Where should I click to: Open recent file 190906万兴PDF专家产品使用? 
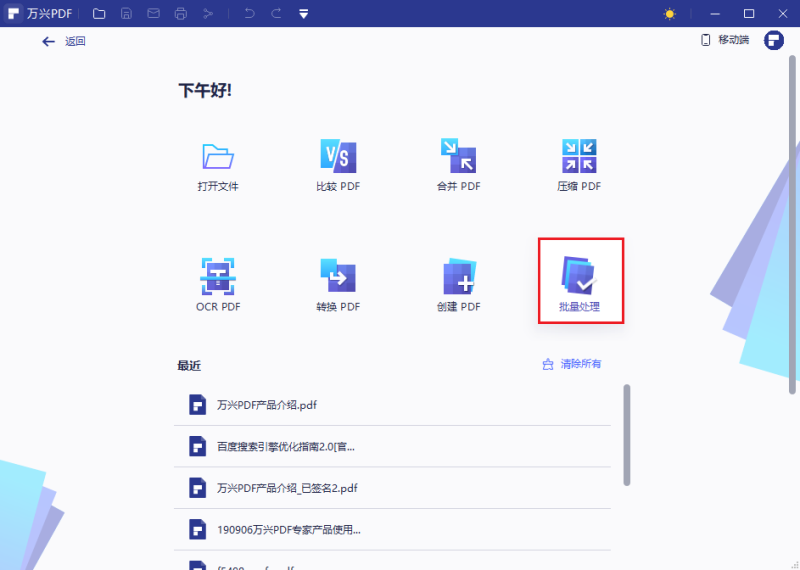pos(392,530)
